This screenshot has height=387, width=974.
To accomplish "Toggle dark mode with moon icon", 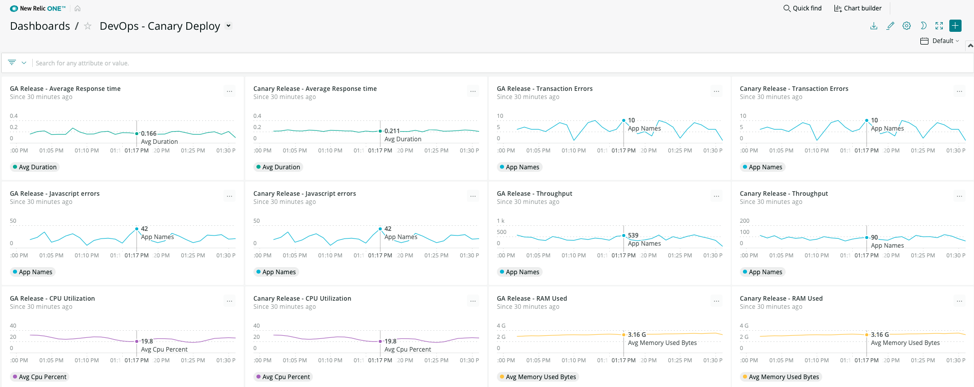I will point(923,26).
